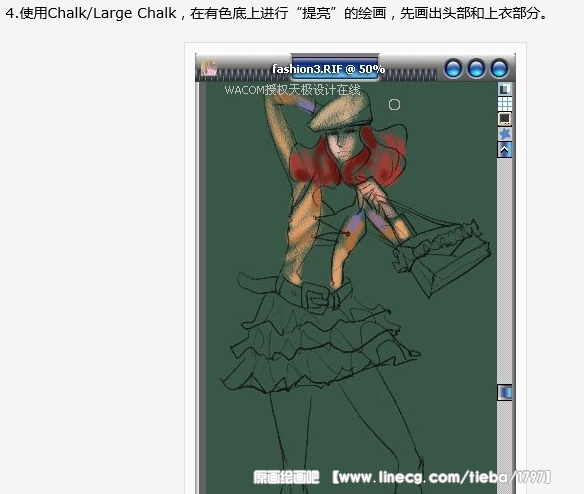The height and width of the screenshot is (494, 584).
Task: Click the first blue round window button
Action: 453,69
